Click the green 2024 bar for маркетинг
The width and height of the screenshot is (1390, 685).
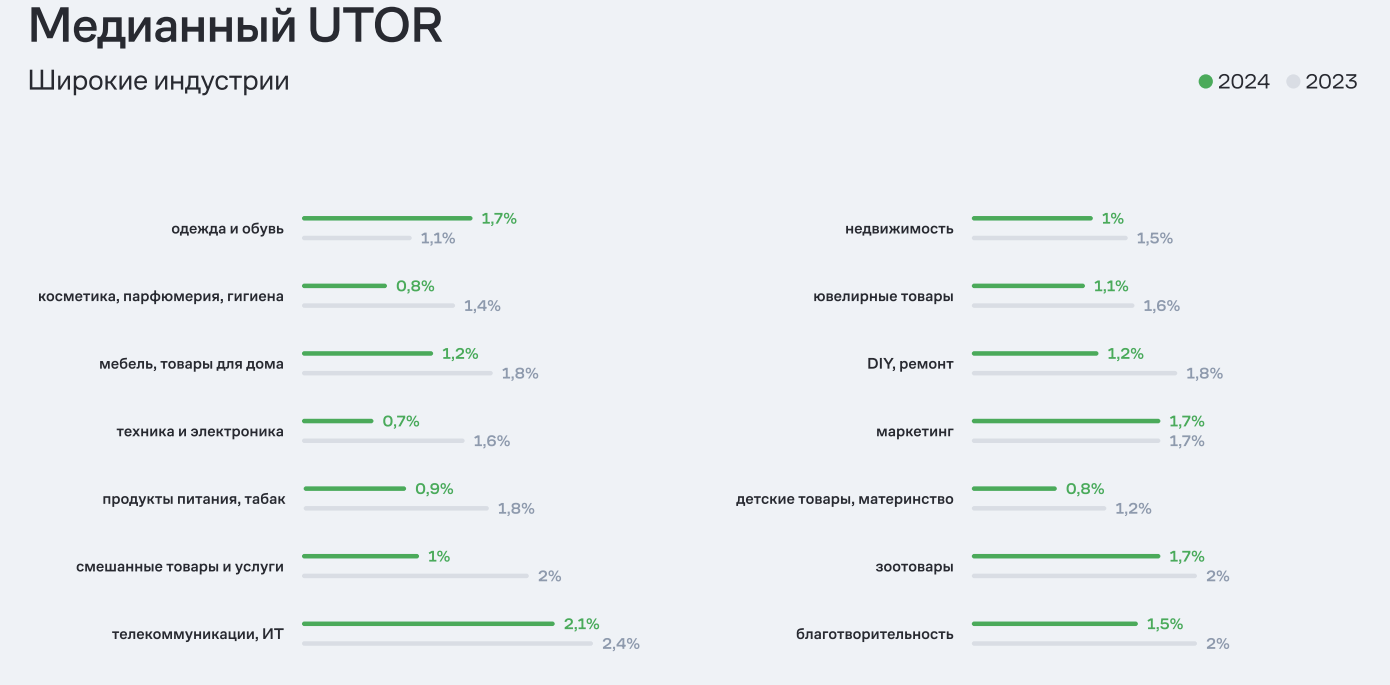coord(1065,421)
